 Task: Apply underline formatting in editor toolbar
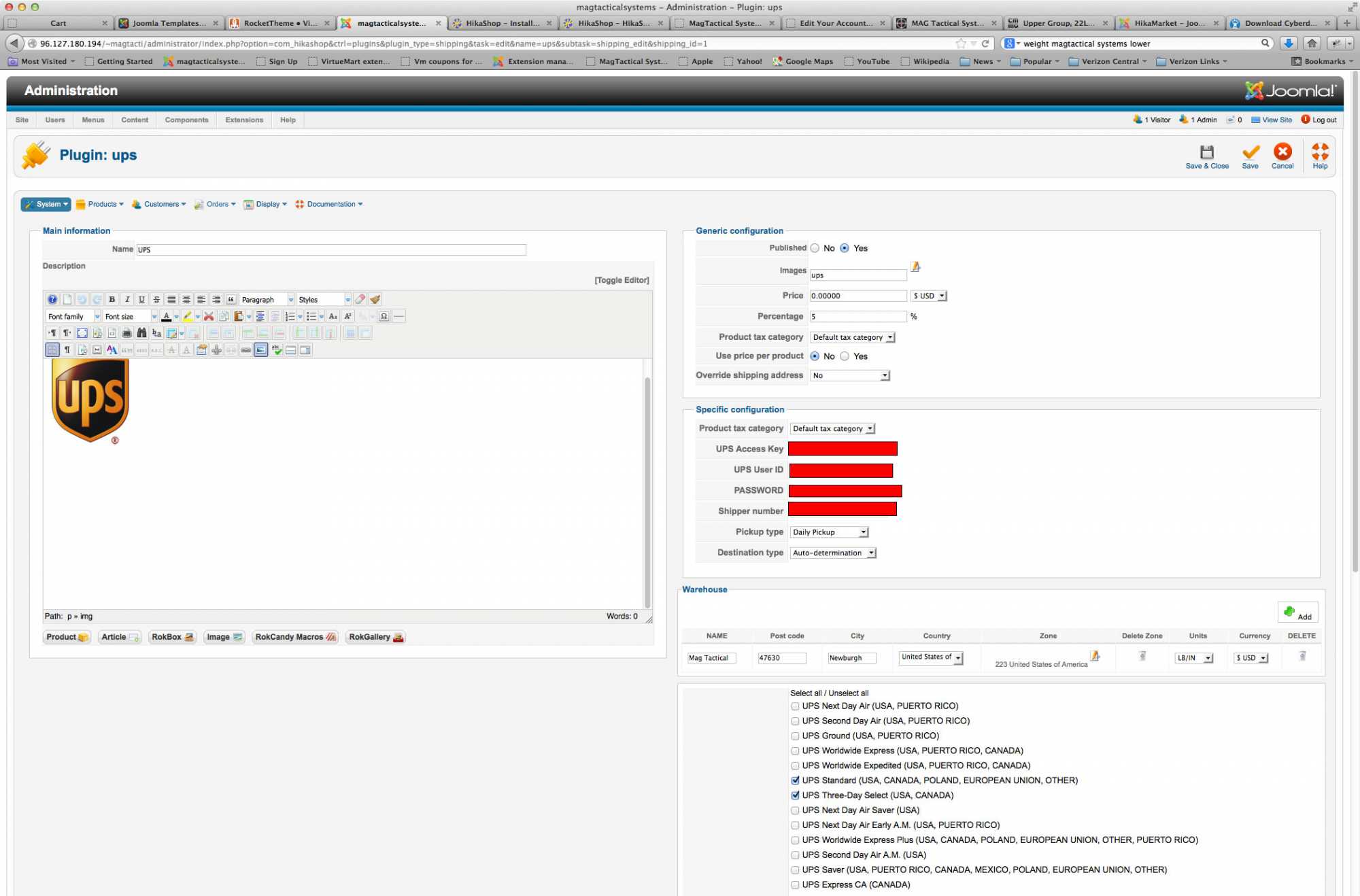pos(141,299)
